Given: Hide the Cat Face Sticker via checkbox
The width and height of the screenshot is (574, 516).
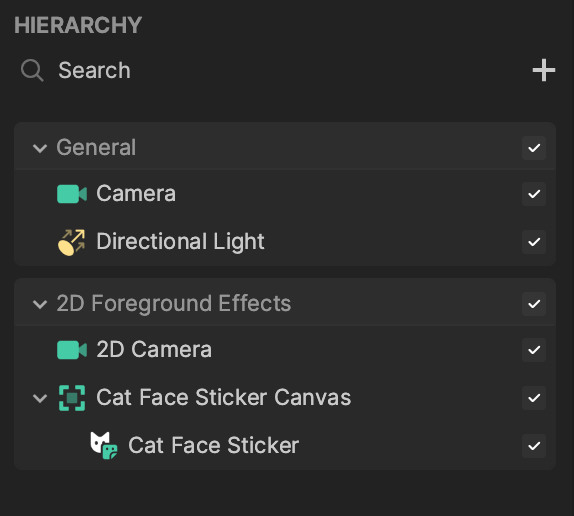Looking at the screenshot, I should 534,446.
